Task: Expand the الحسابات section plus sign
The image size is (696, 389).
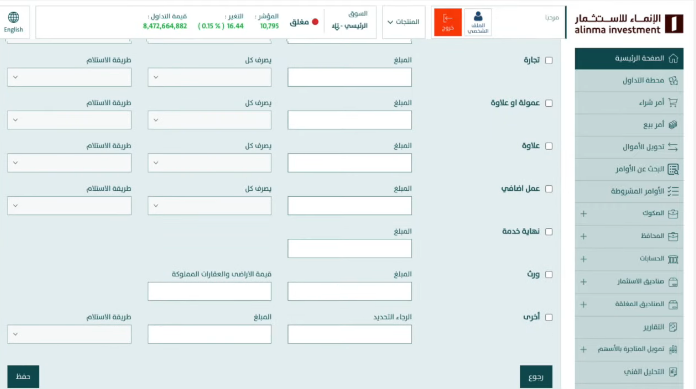Action: 584,259
